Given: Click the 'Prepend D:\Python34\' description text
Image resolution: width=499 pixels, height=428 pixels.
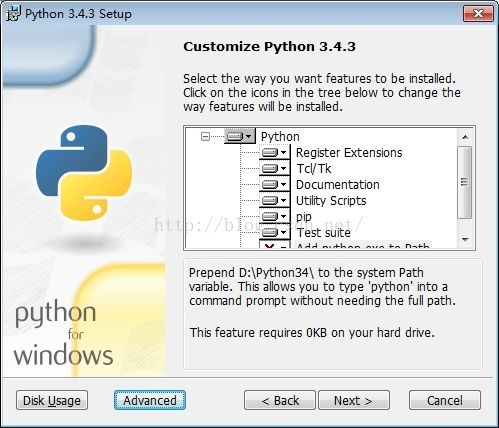Looking at the screenshot, I should [x=322, y=287].
